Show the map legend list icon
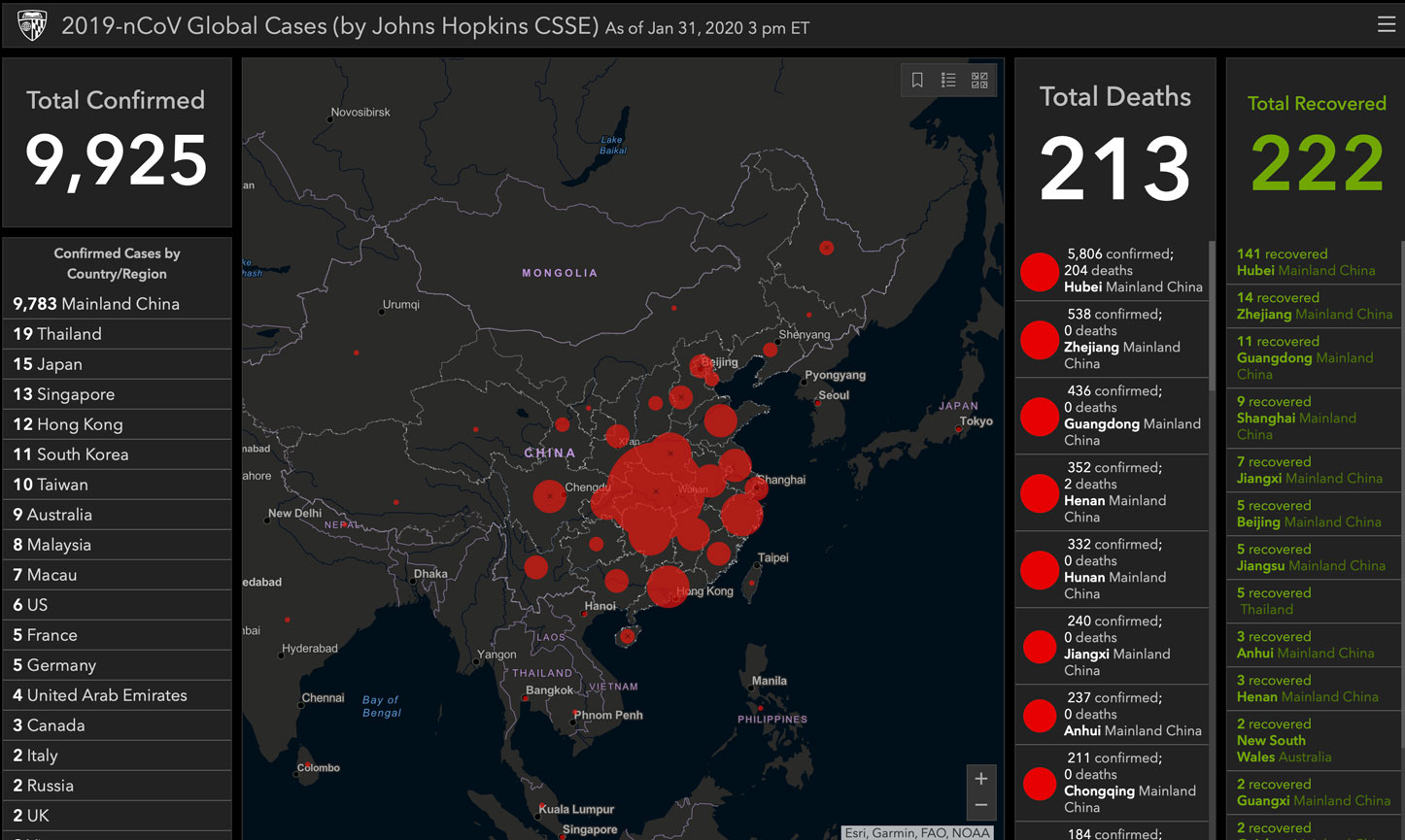Viewport: 1405px width, 840px height. [948, 81]
